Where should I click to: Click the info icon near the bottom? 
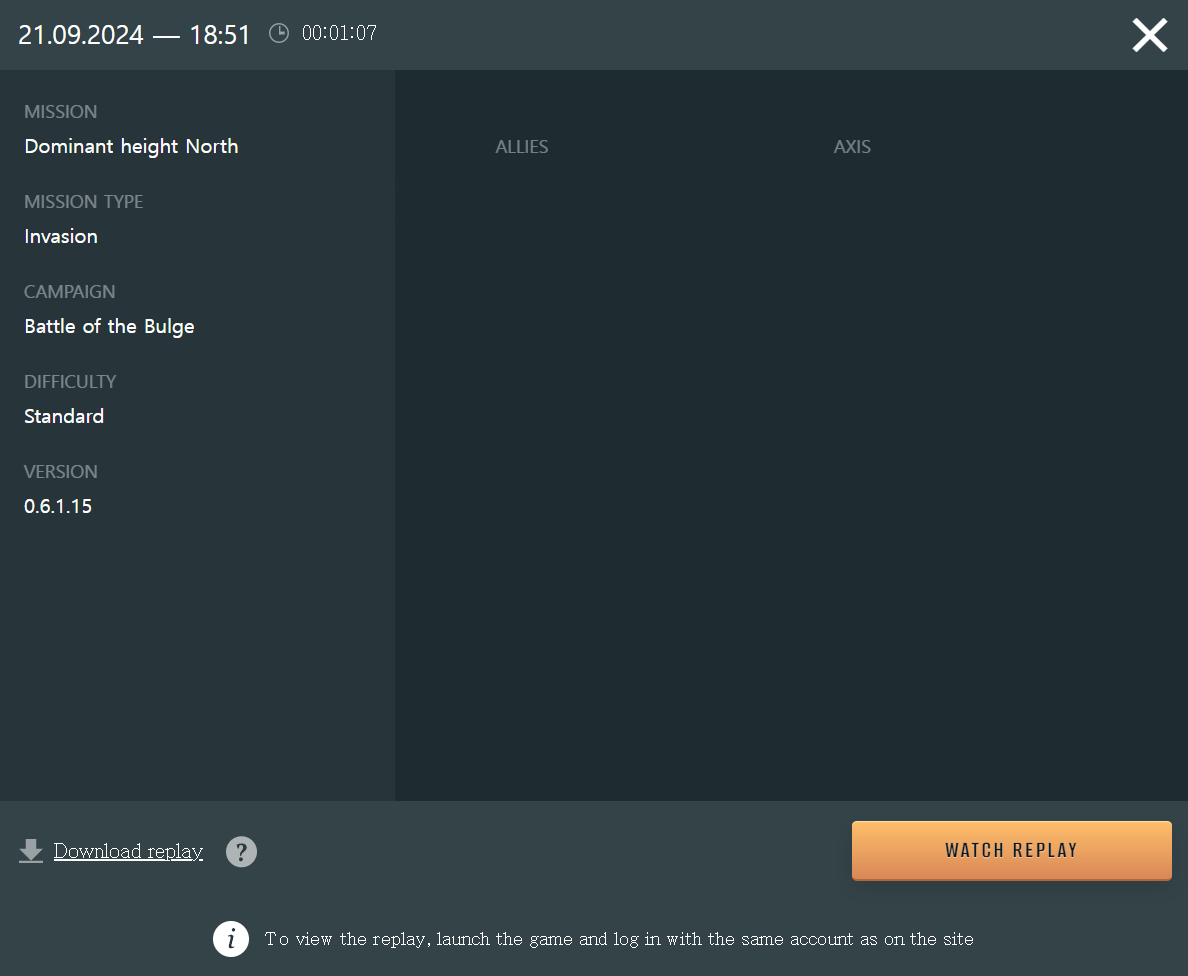point(231,939)
